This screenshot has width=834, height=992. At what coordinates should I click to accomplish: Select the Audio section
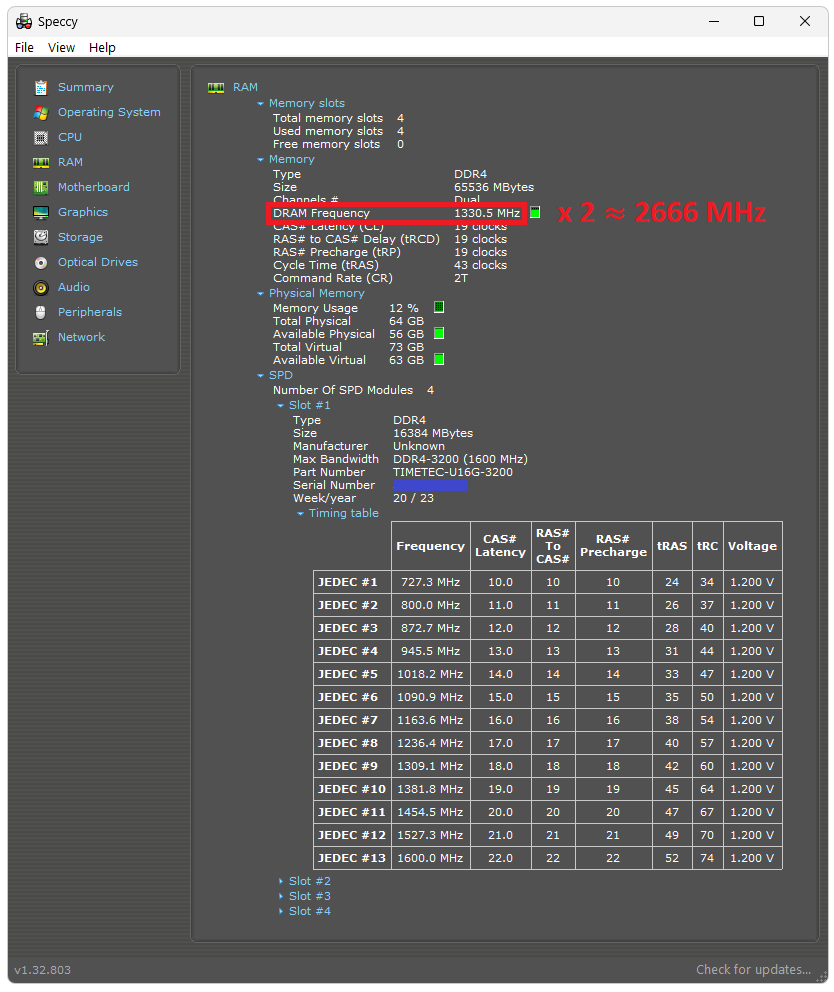[73, 287]
